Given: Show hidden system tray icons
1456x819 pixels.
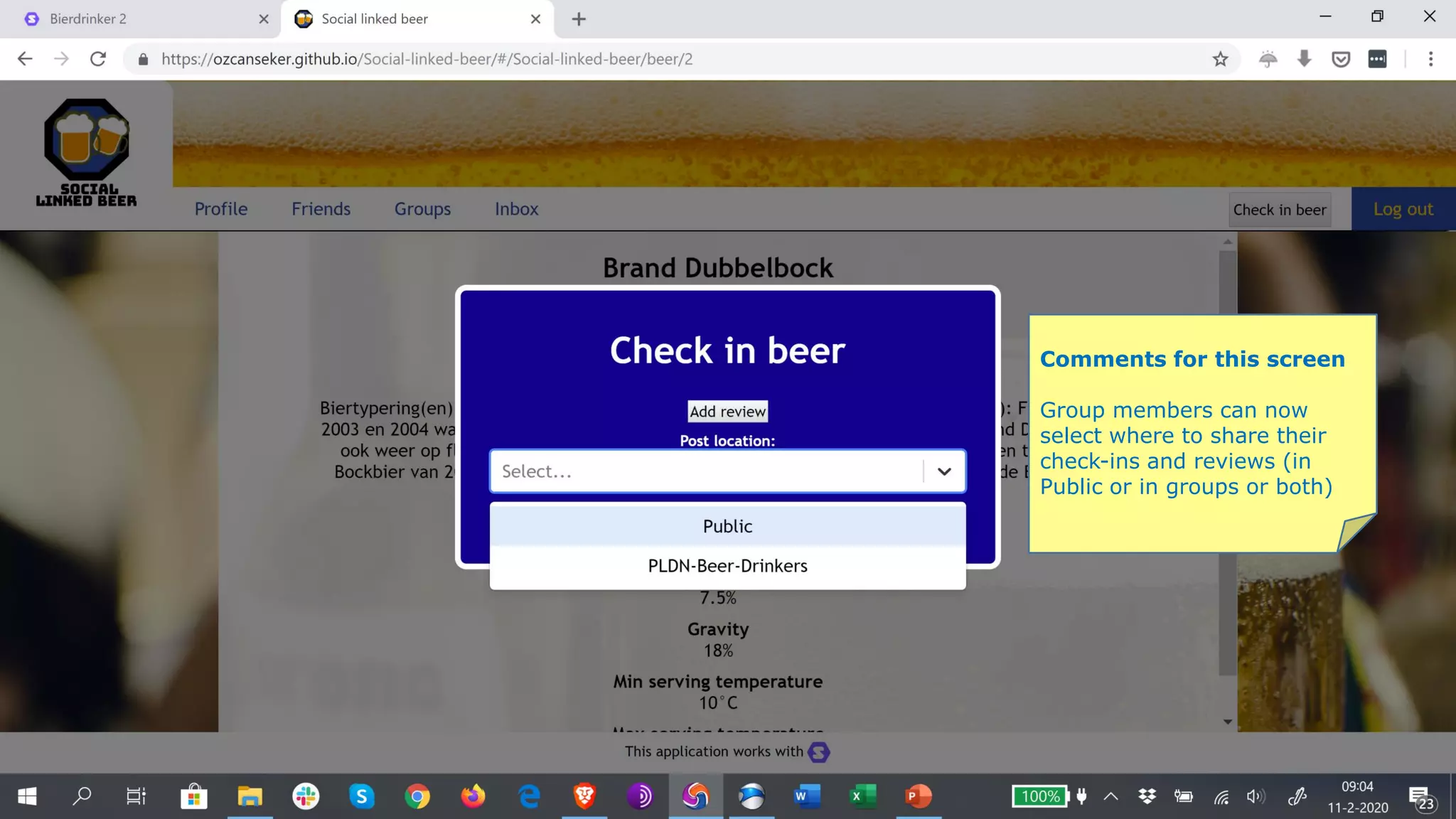Looking at the screenshot, I should pos(1110,796).
